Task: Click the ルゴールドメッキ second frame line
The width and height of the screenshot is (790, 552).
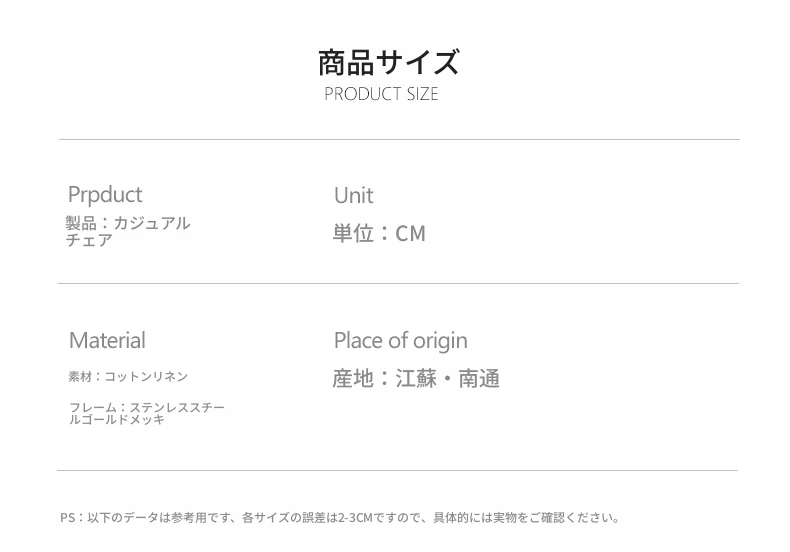Action: pyautogui.click(x=117, y=420)
